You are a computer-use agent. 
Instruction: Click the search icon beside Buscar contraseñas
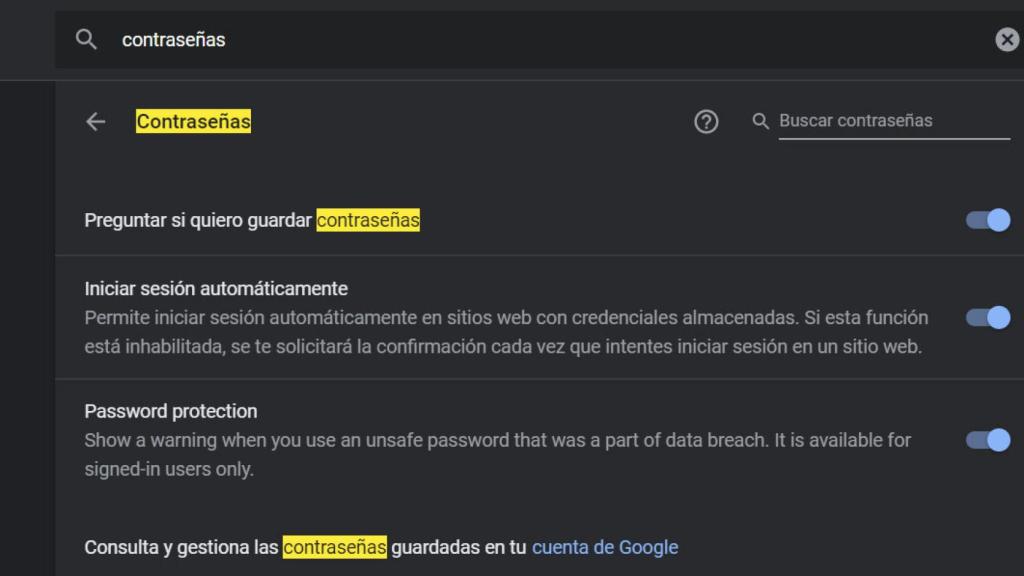coord(760,121)
